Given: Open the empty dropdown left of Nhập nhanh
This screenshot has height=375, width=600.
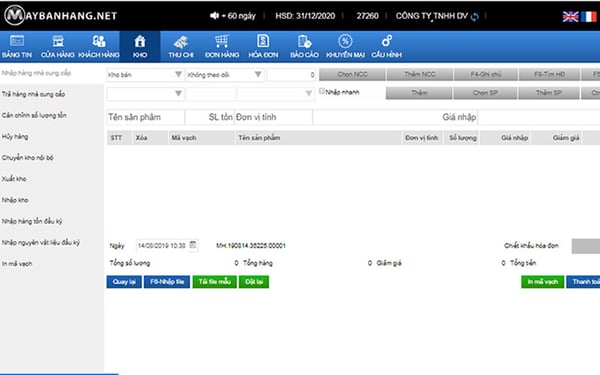Looking at the screenshot, I should point(276,93).
